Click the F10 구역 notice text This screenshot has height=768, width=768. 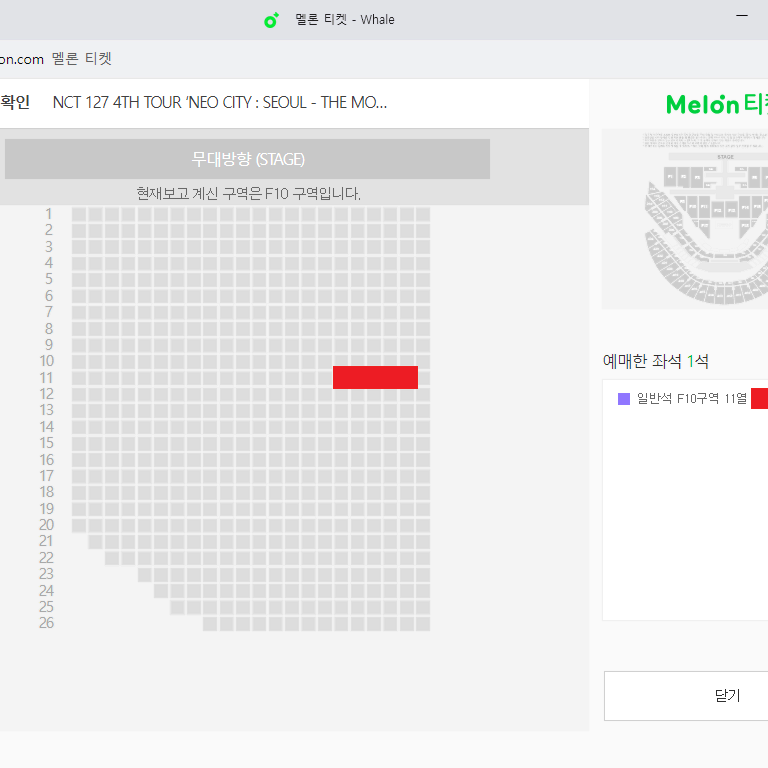tap(248, 193)
